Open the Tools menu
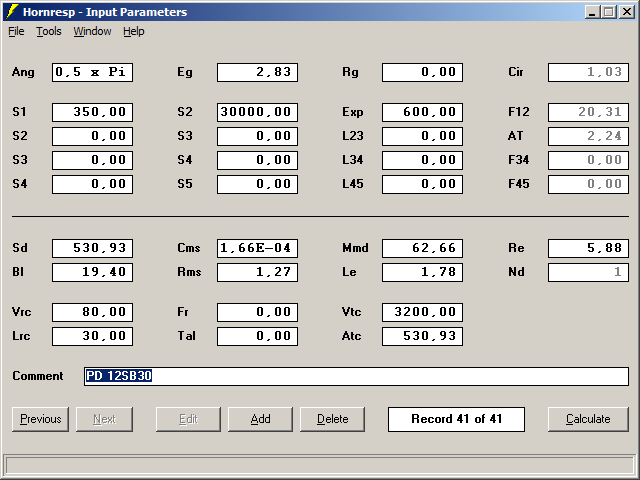Viewport: 640px width, 480px height. (49, 31)
